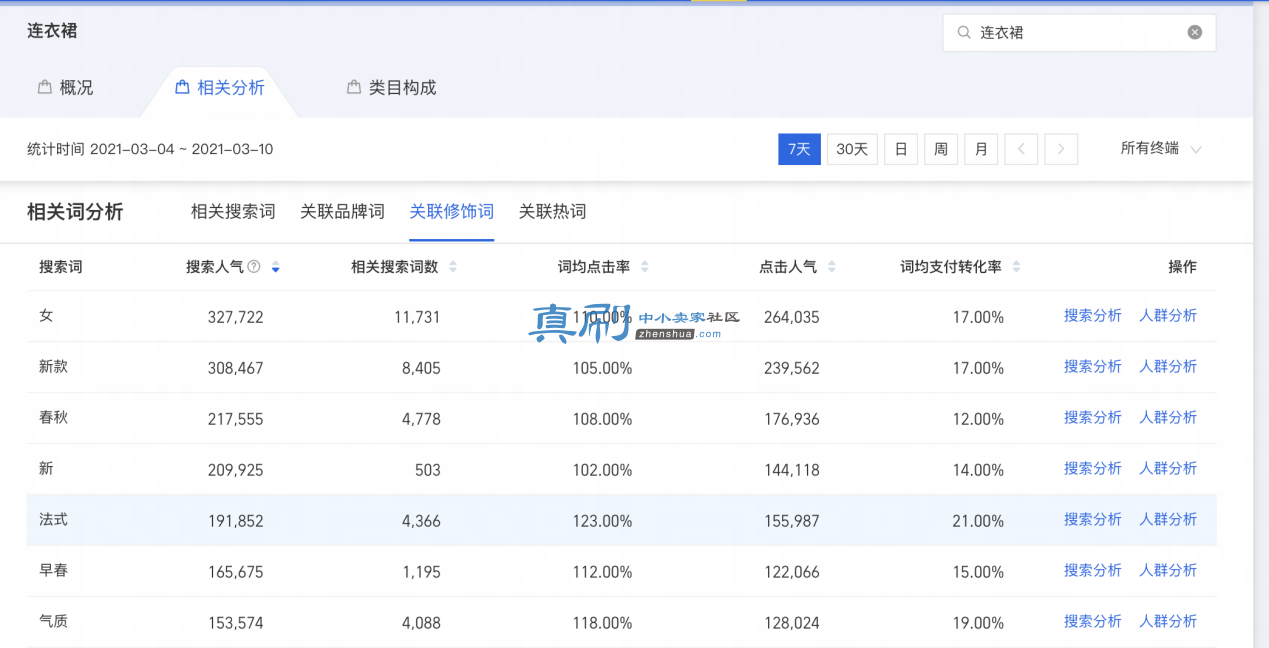Open 搜索分析 for the 新款 row

[x=1092, y=367]
